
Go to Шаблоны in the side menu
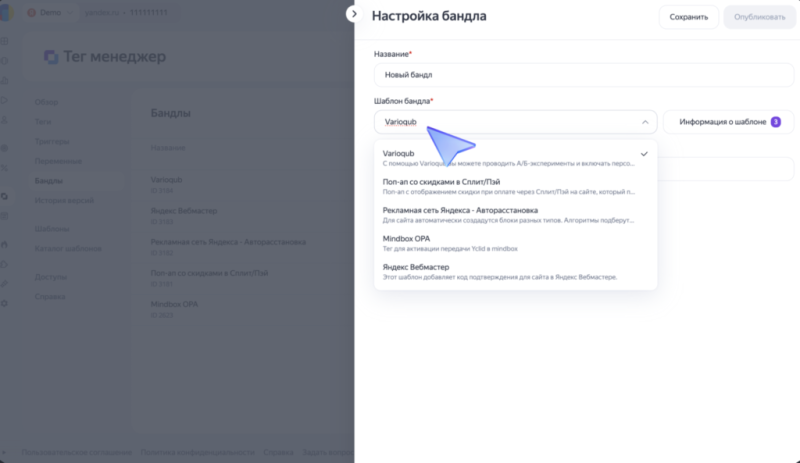[x=52, y=229]
